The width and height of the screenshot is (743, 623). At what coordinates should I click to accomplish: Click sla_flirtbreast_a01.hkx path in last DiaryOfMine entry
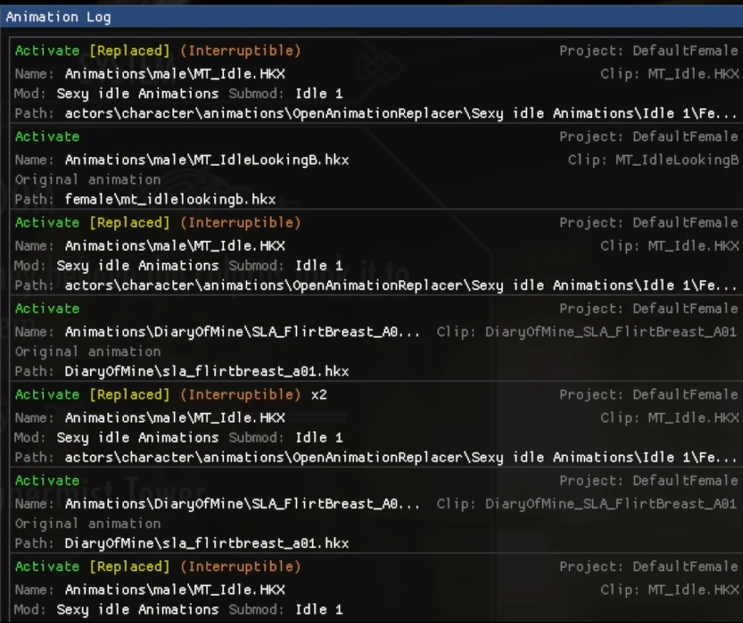coord(207,543)
